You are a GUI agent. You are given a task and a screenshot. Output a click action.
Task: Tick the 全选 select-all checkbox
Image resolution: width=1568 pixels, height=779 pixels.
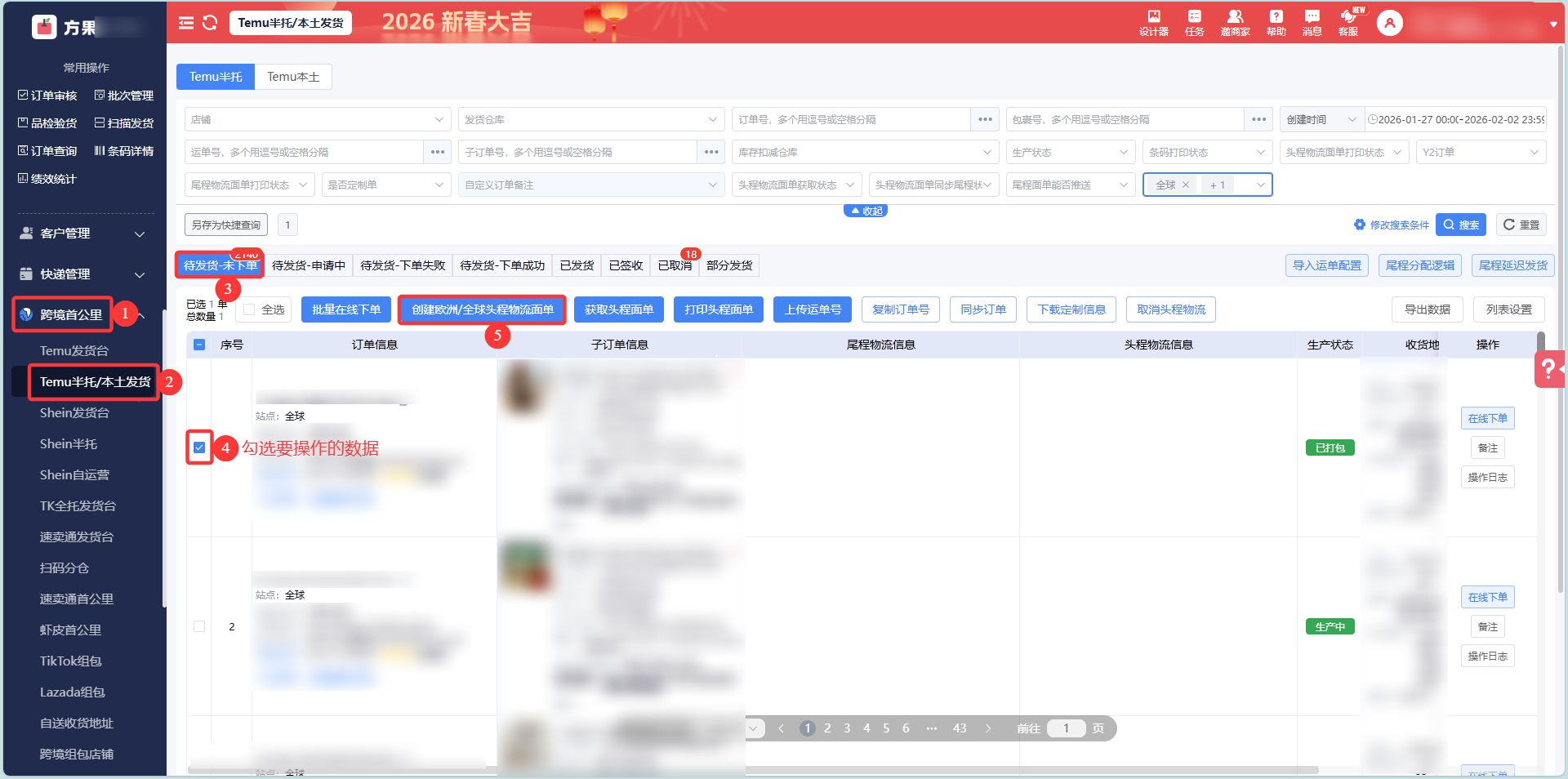pos(250,309)
